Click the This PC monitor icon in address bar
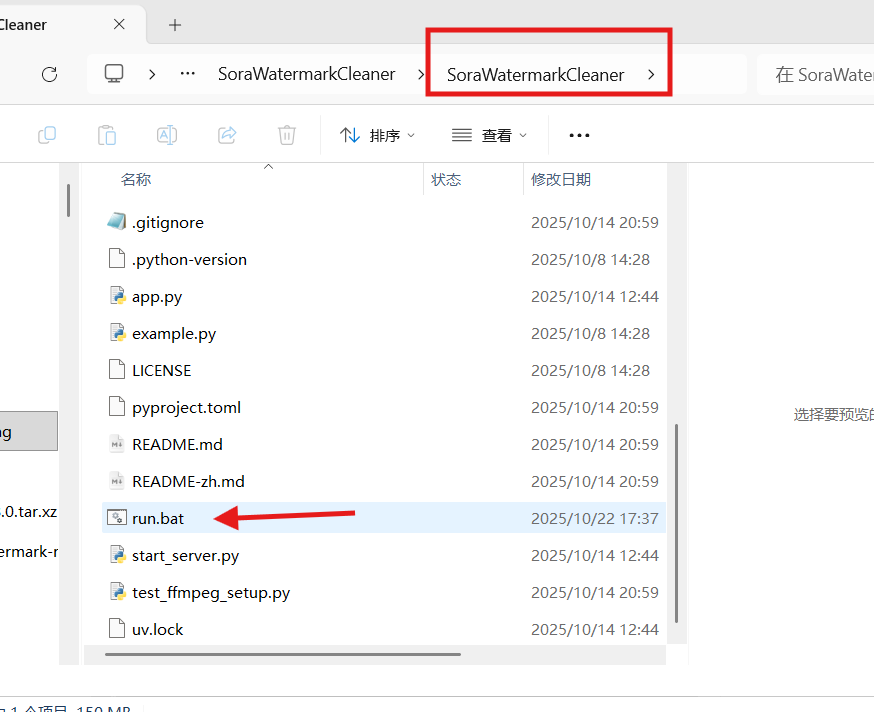Screen dimensions: 874x712 click(x=114, y=74)
